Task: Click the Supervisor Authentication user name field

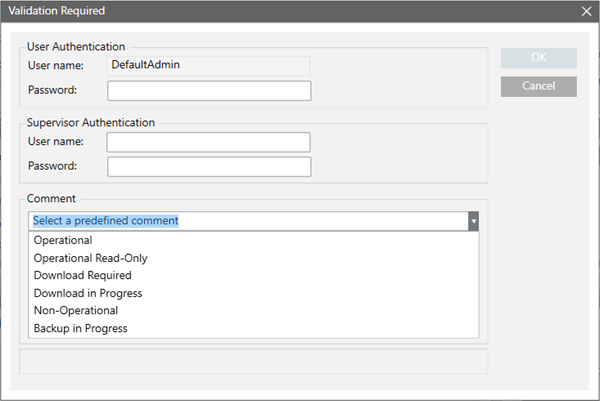Action: pos(209,142)
